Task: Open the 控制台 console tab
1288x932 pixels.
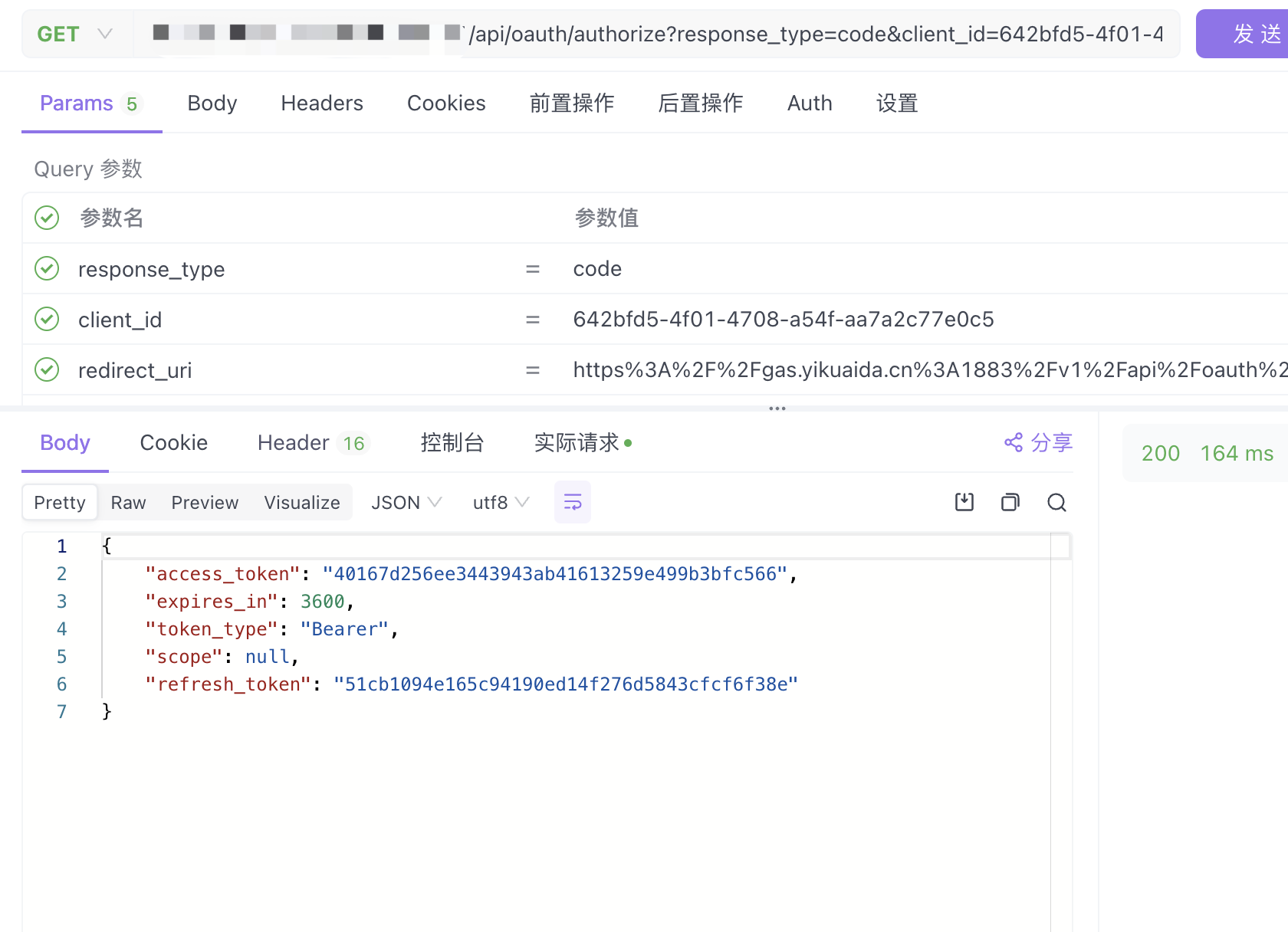Action: 452,443
